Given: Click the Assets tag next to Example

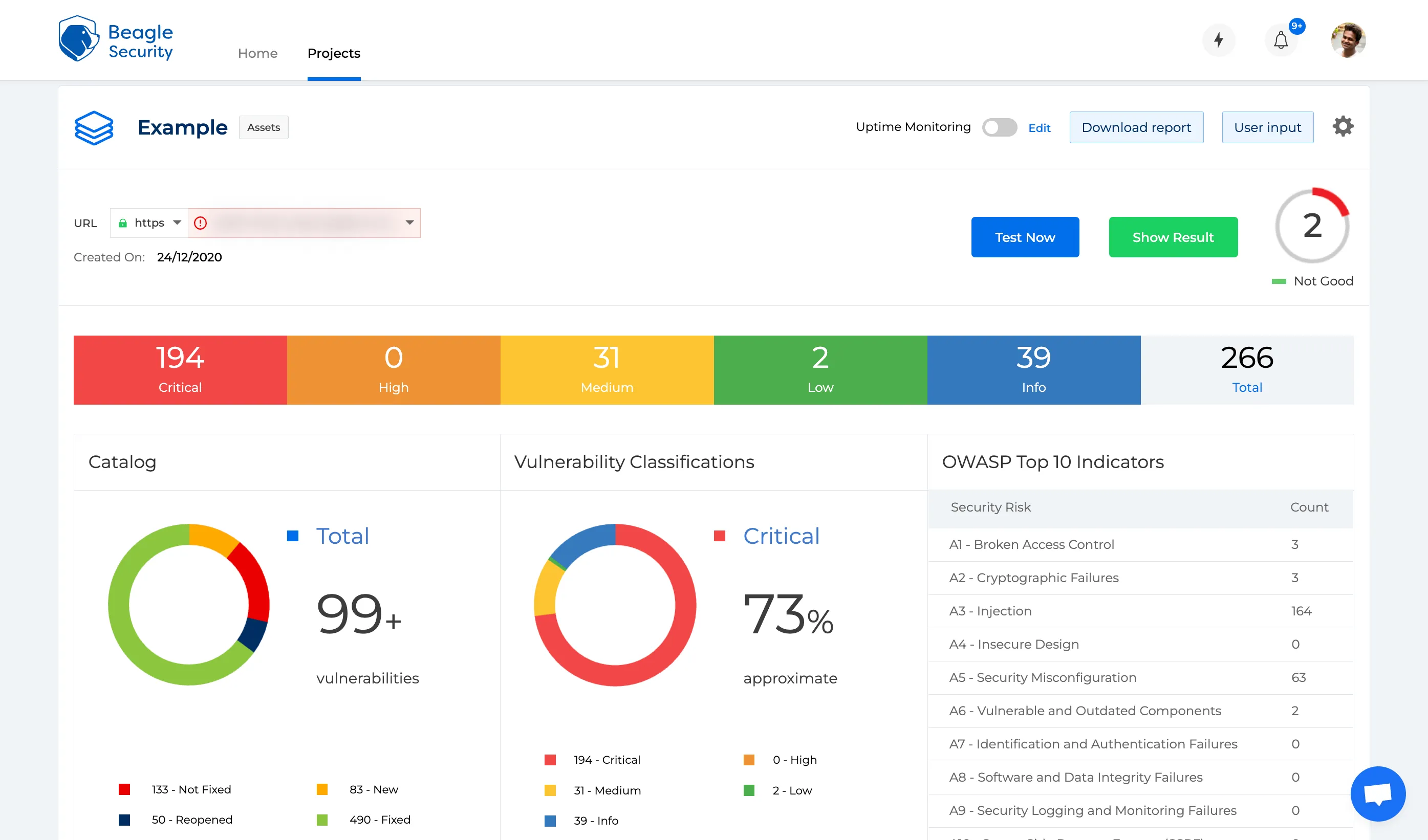Looking at the screenshot, I should tap(264, 127).
